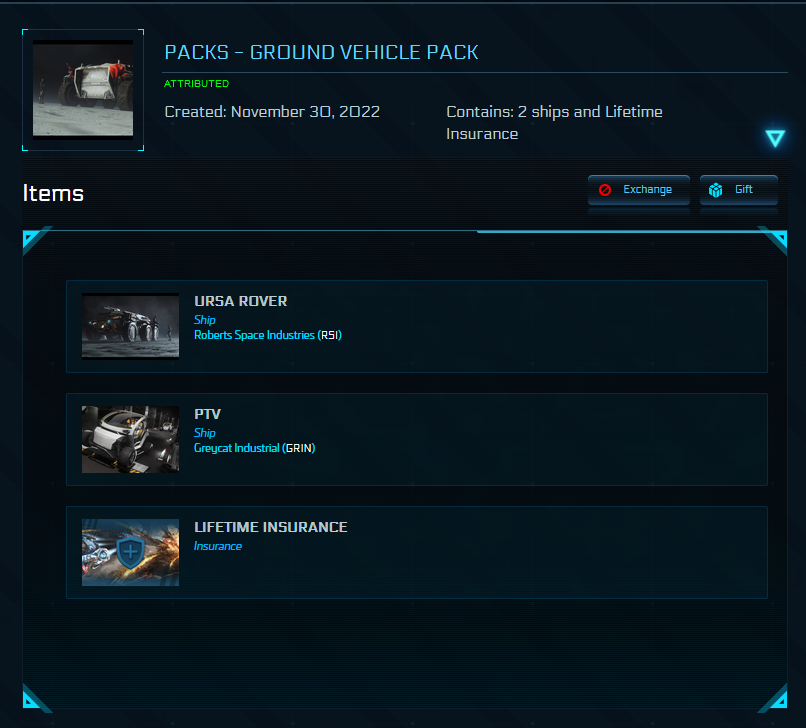Open the Ground Vehicle Pack thumbnail
This screenshot has height=728, width=806.
(x=83, y=89)
